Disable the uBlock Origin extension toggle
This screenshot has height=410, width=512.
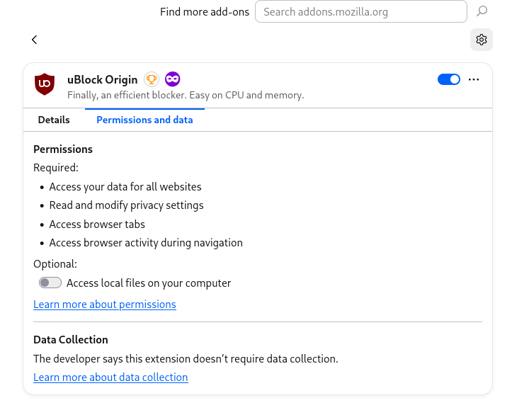coord(449,79)
